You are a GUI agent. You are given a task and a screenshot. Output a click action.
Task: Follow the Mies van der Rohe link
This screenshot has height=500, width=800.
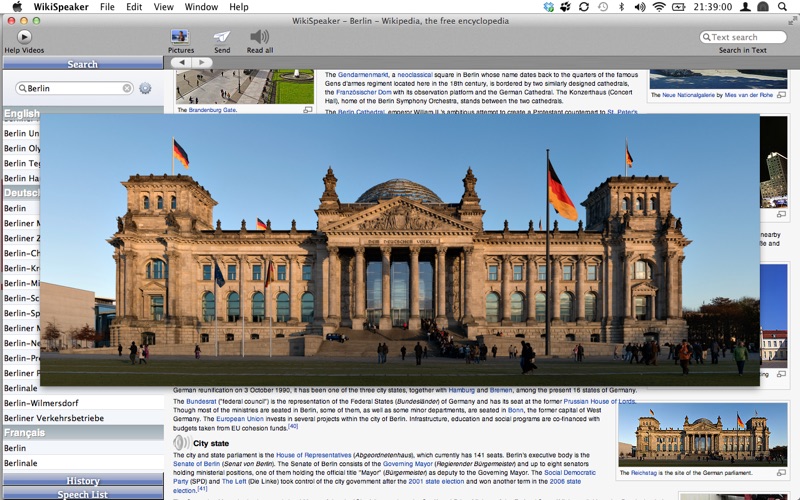[x=748, y=95]
